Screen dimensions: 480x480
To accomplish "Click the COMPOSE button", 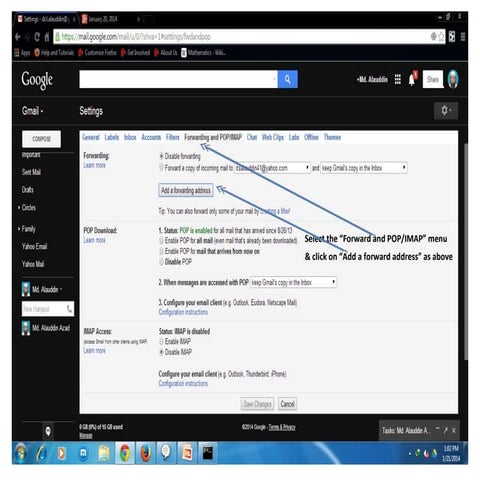I will coord(41,139).
